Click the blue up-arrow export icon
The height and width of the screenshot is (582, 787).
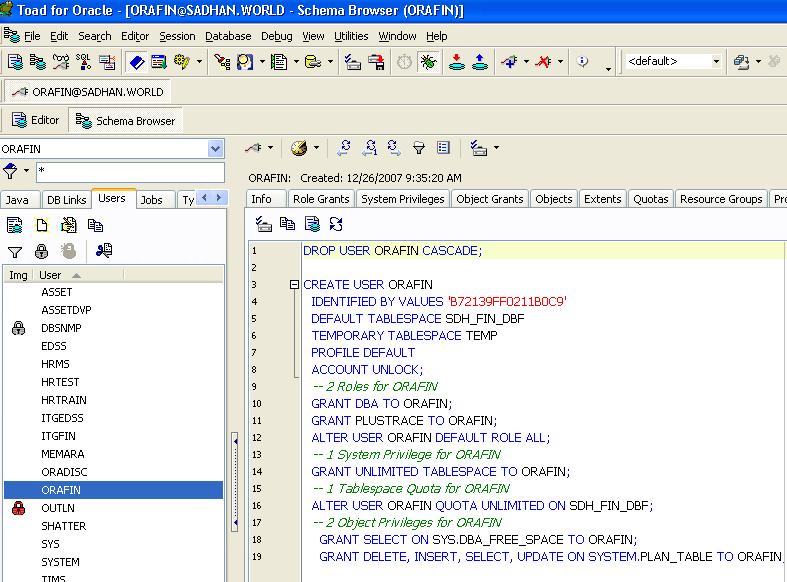(x=480, y=62)
